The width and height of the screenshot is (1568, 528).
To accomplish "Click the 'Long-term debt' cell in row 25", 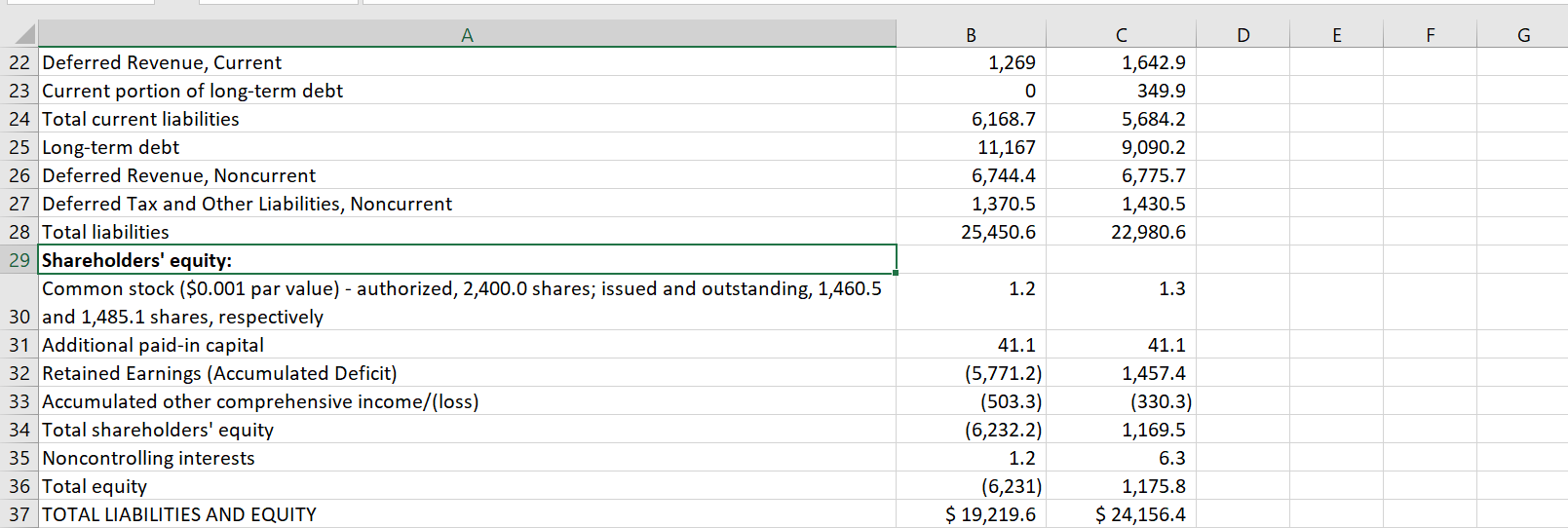I will [x=467, y=147].
